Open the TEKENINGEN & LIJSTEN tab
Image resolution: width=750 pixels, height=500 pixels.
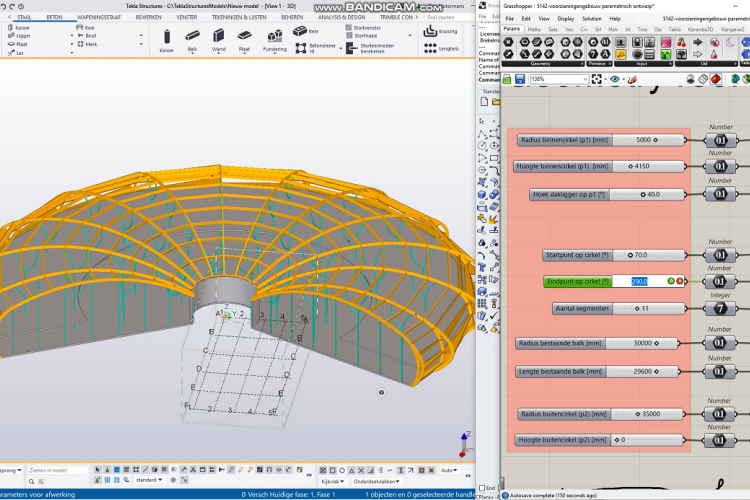(x=239, y=17)
